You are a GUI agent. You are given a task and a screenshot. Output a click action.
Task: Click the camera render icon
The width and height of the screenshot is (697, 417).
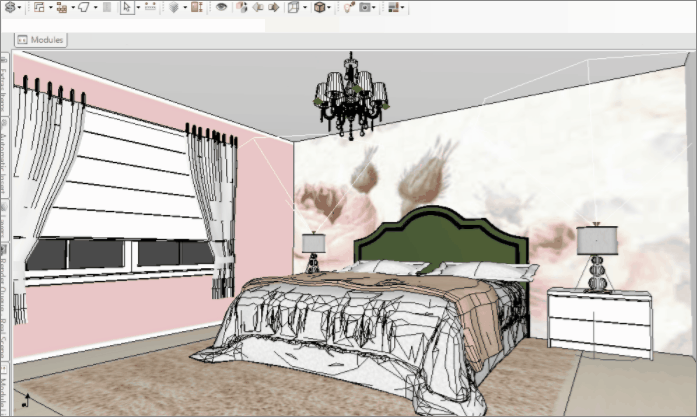coord(367,7)
